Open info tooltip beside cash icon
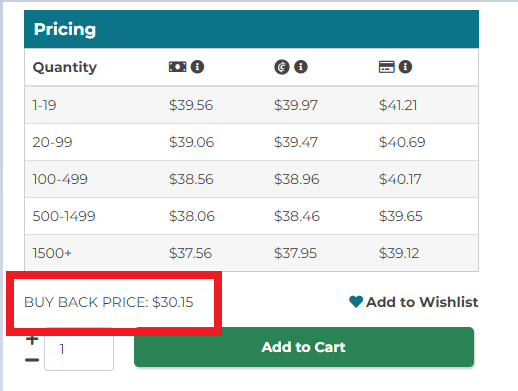This screenshot has width=518, height=391. pyautogui.click(x=197, y=67)
